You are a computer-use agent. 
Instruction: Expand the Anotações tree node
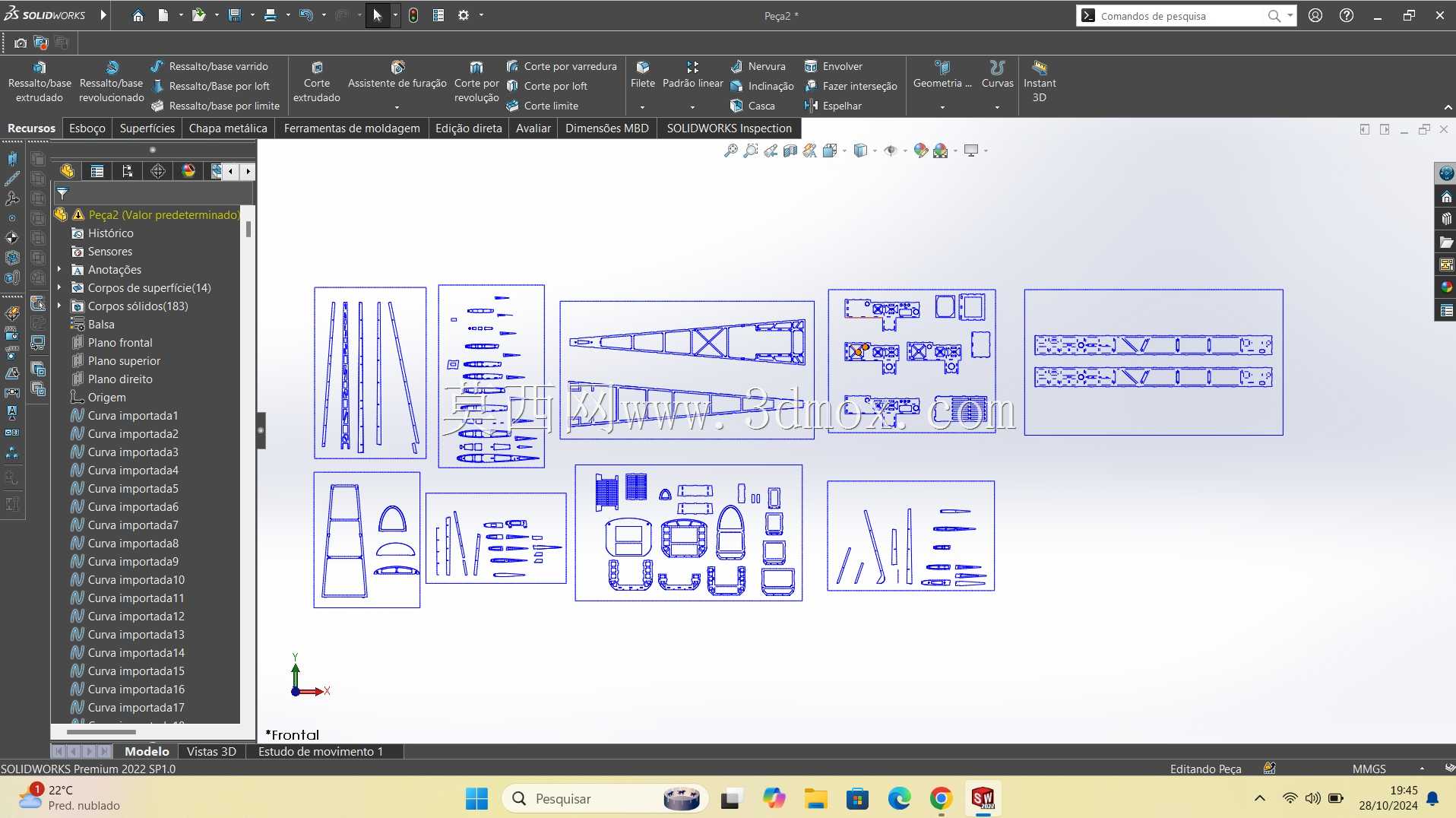(60, 269)
